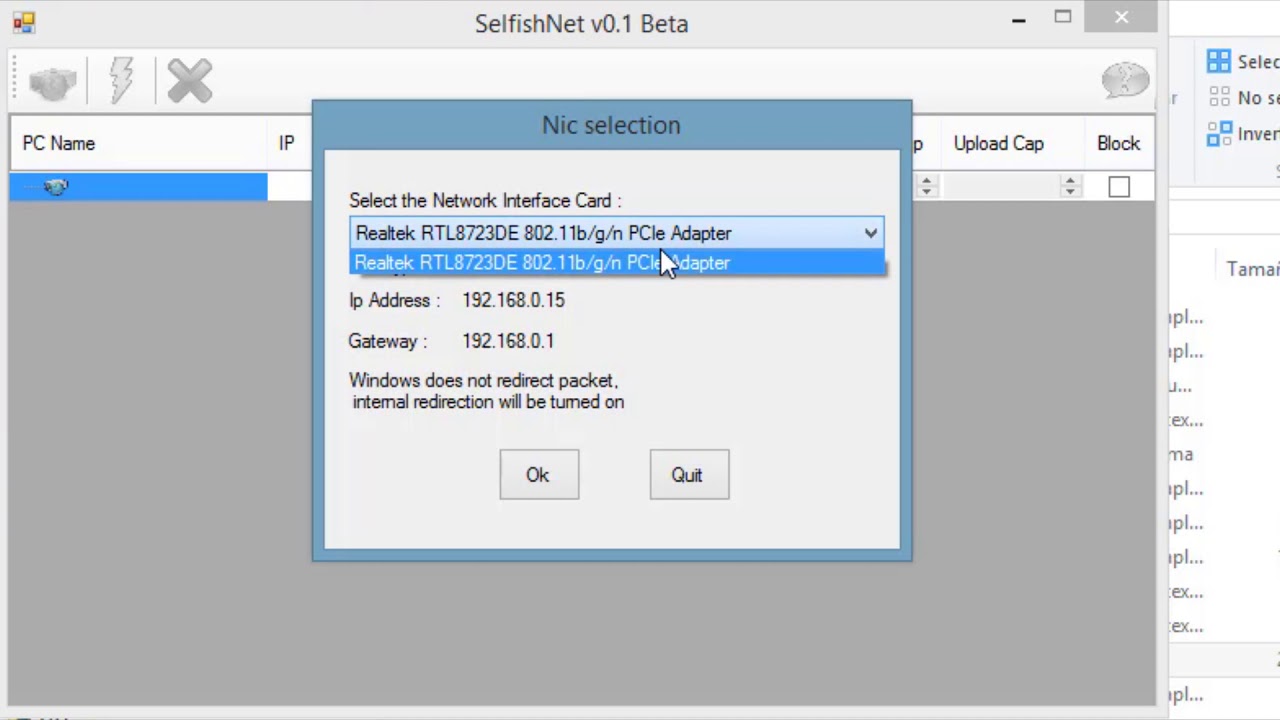
Task: Minimize the SelfishNet window
Action: [1018, 20]
